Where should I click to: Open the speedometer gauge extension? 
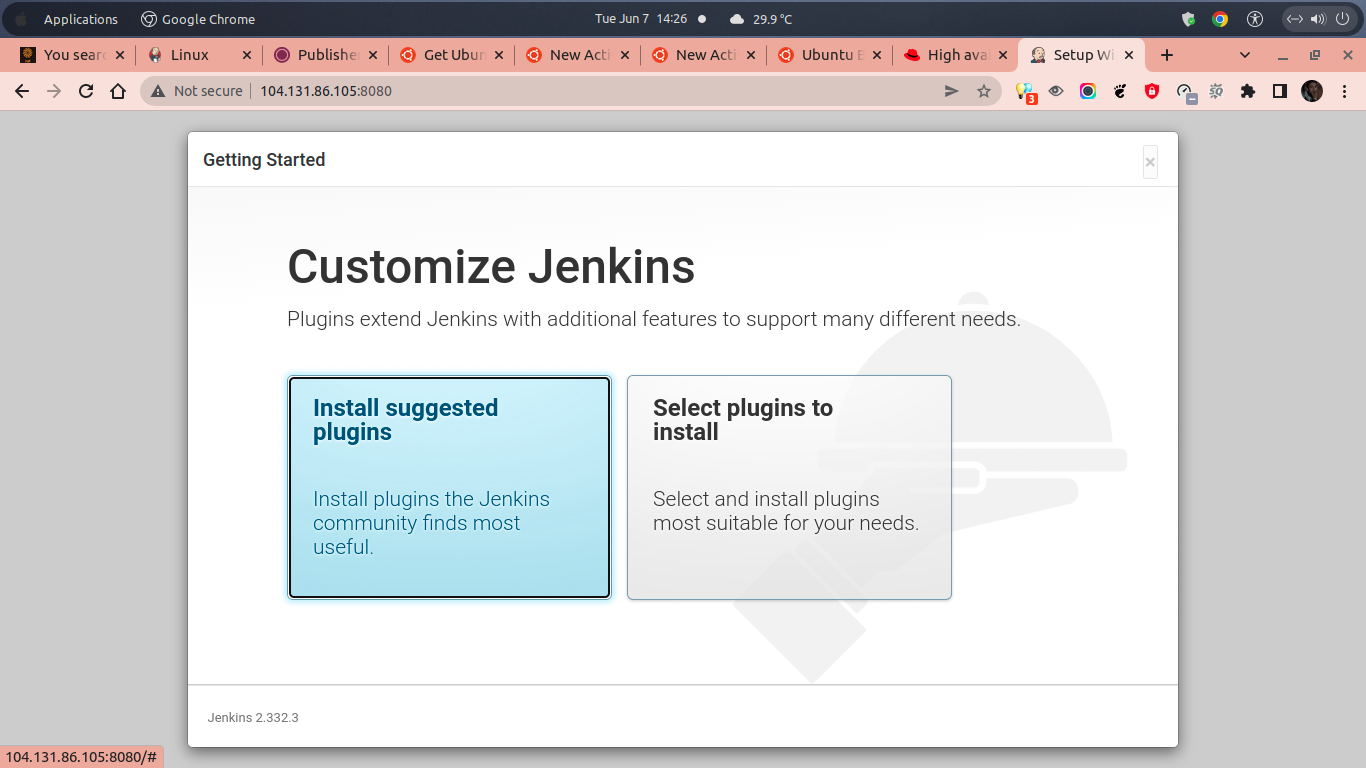point(1185,92)
